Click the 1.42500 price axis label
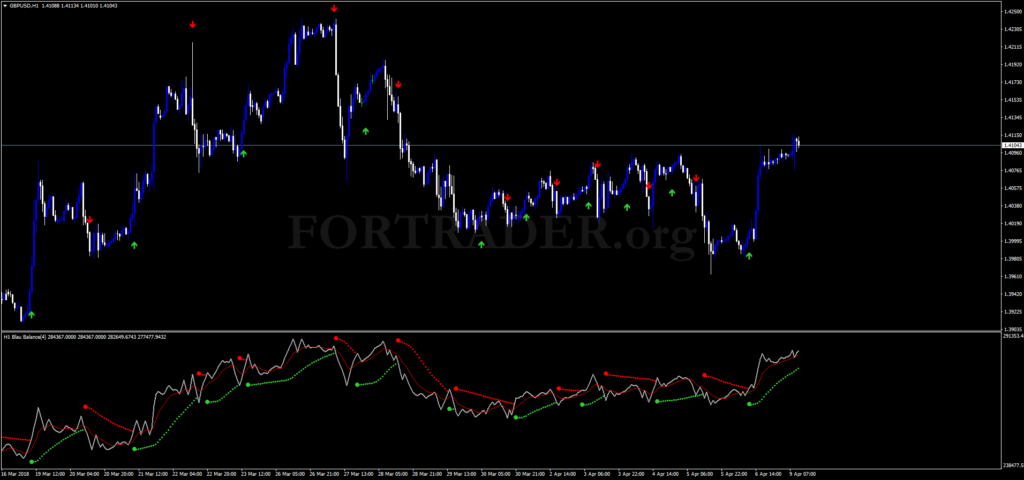This screenshot has height=480, width=1024. click(1013, 11)
